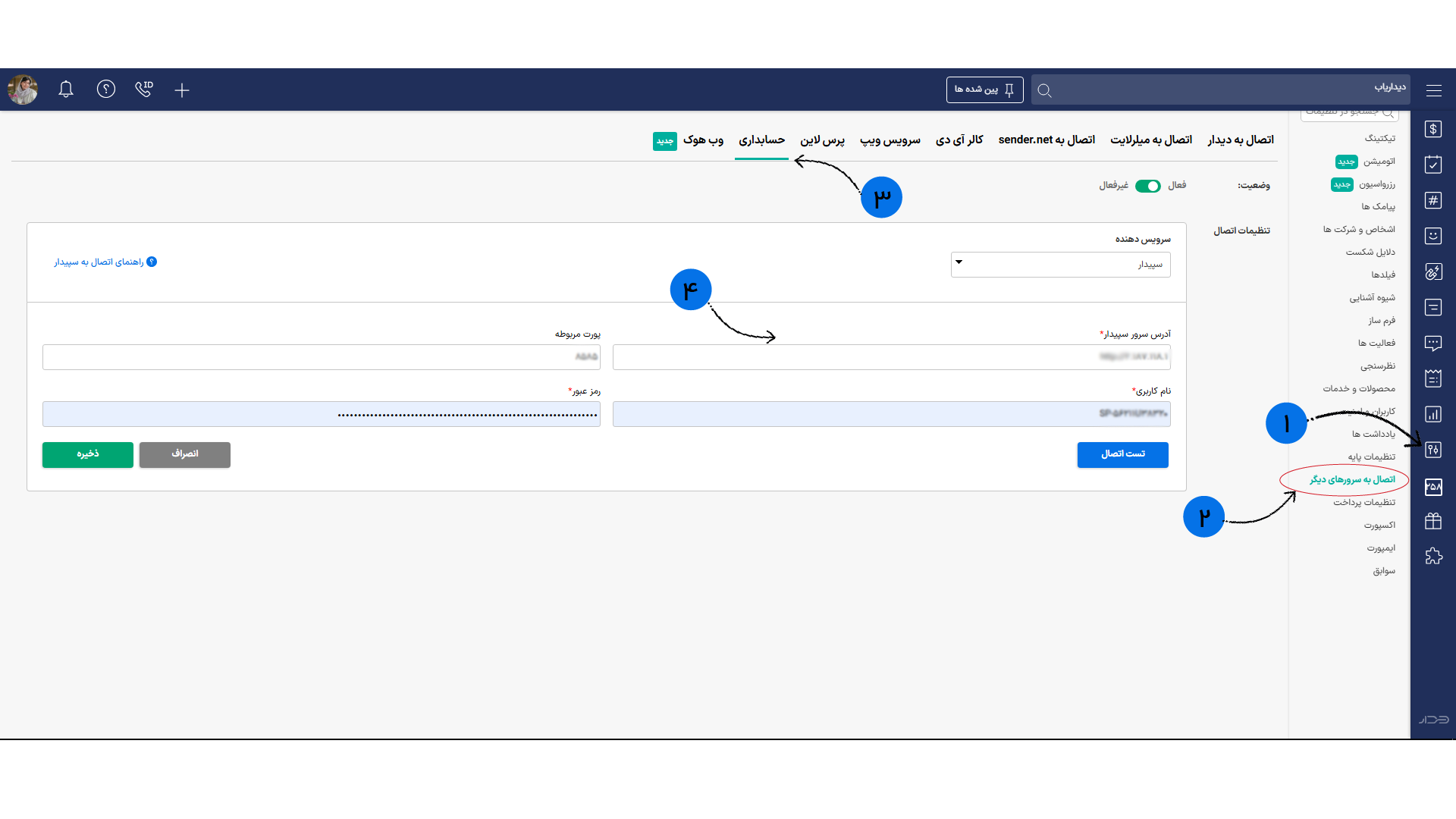1456x819 pixels.
Task: Click the انصراف cancel button
Action: click(x=184, y=454)
